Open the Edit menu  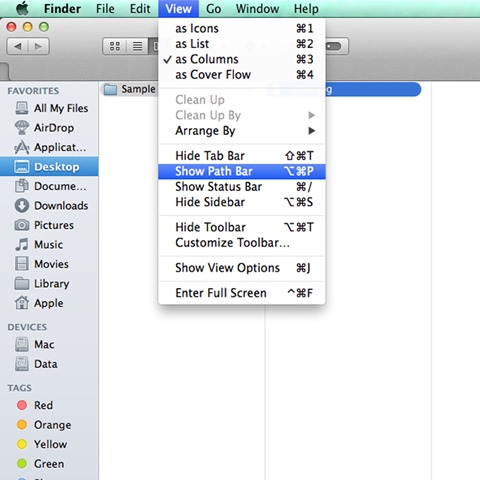tap(140, 8)
